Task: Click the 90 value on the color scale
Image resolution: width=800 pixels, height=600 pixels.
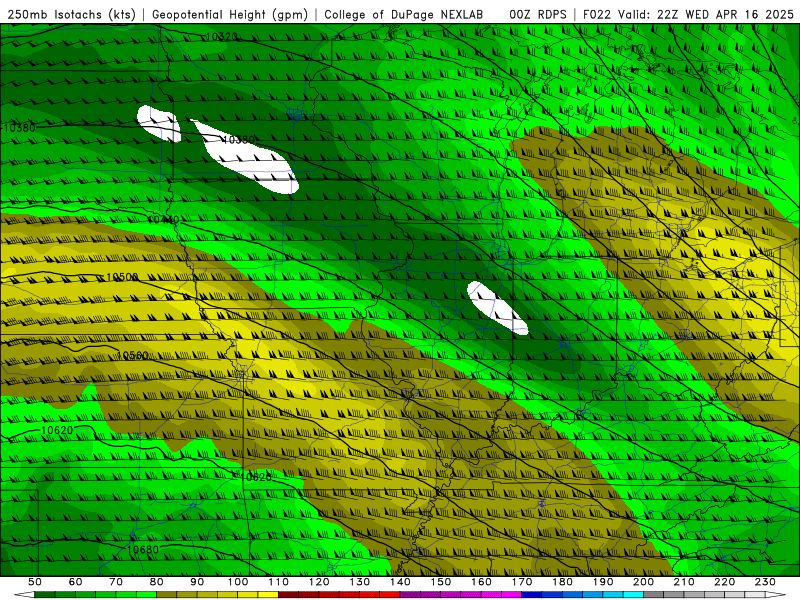Action: [197, 582]
